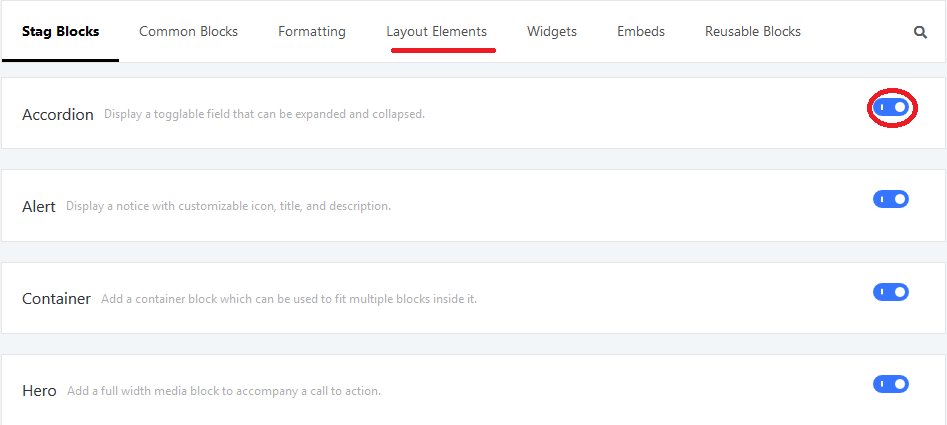The width and height of the screenshot is (947, 425).
Task: Open the Widgets tab
Action: [552, 31]
